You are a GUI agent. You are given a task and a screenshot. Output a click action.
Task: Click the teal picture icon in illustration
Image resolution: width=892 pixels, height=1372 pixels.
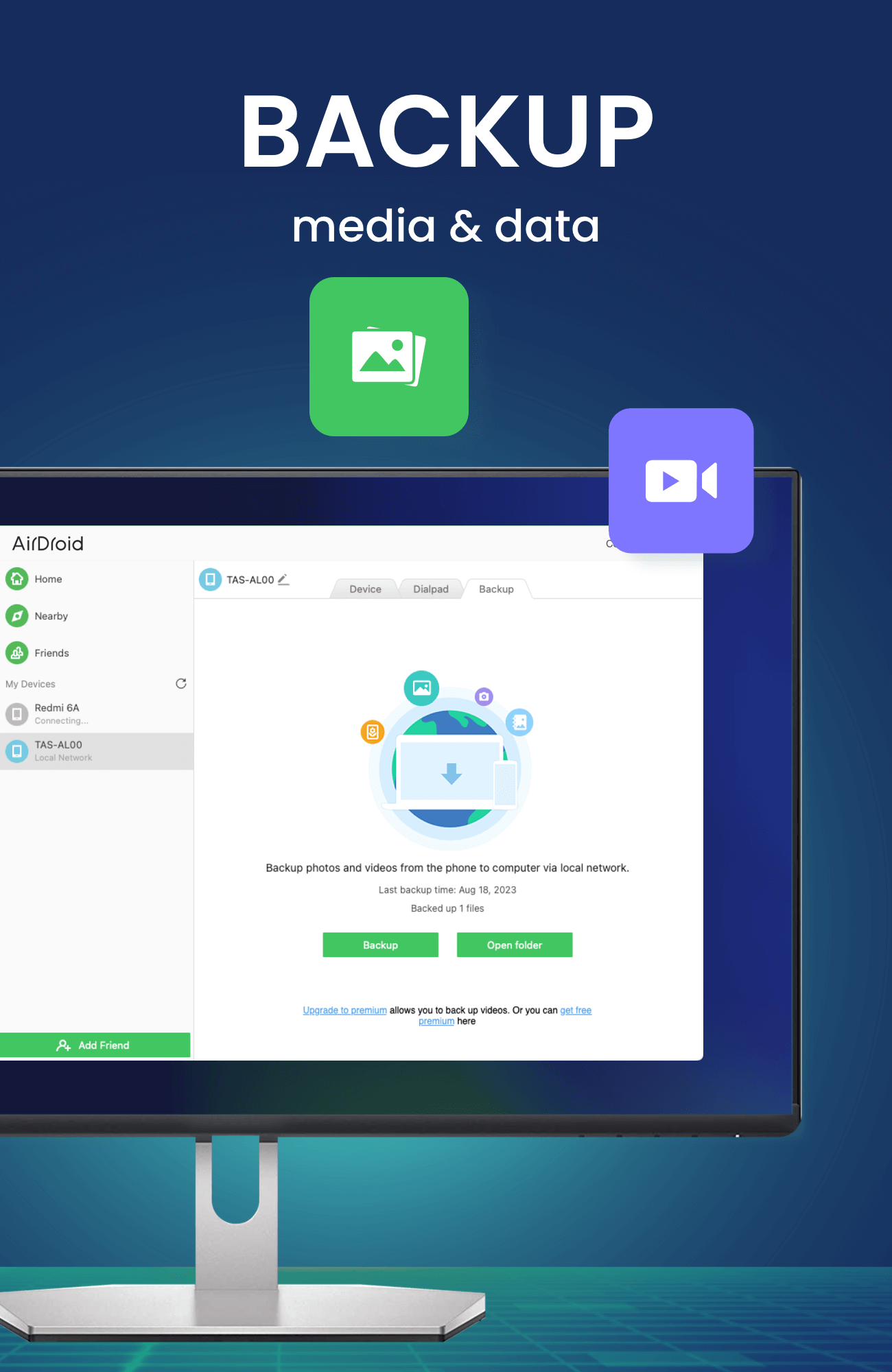pos(421,688)
